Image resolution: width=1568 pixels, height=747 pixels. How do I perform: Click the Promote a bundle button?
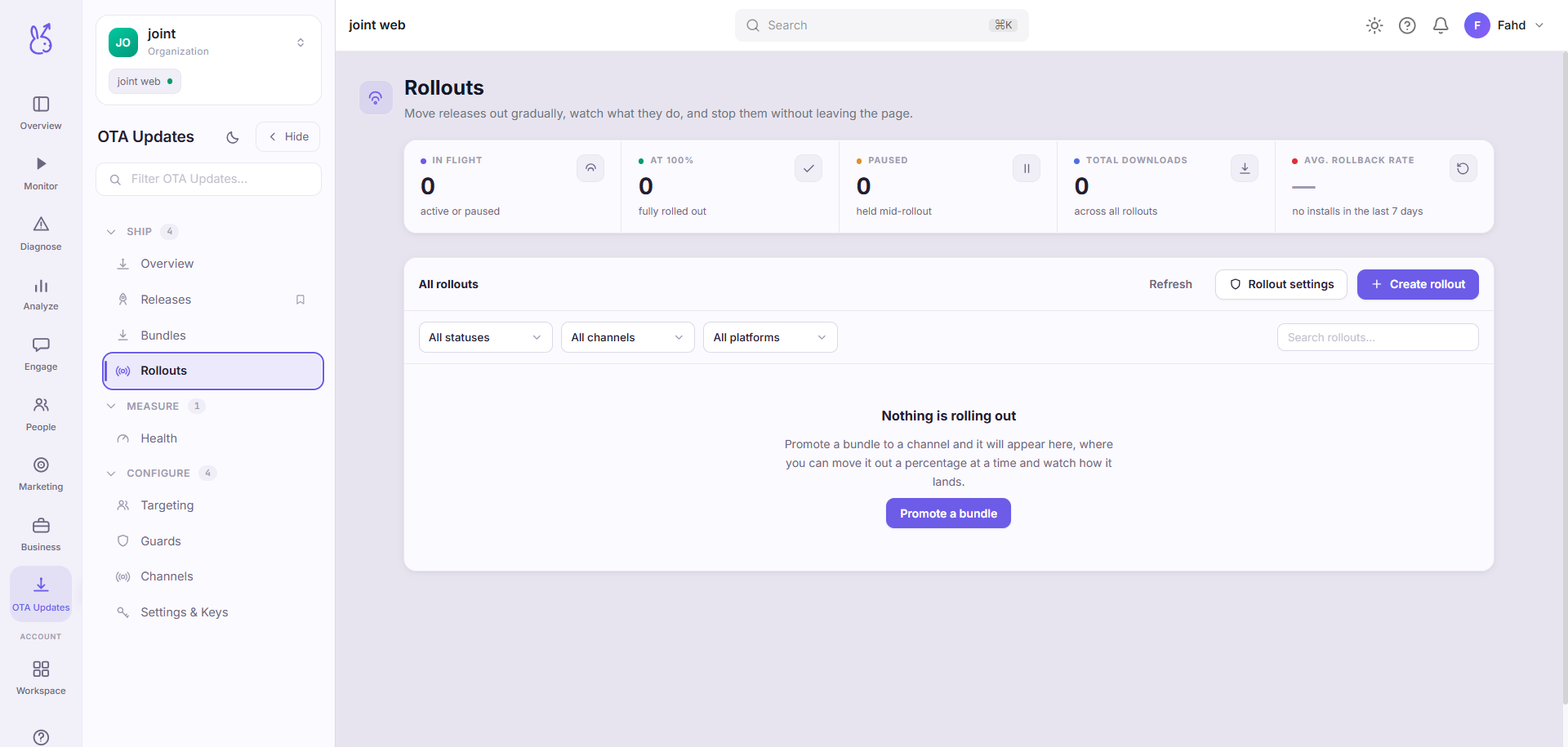(x=948, y=514)
